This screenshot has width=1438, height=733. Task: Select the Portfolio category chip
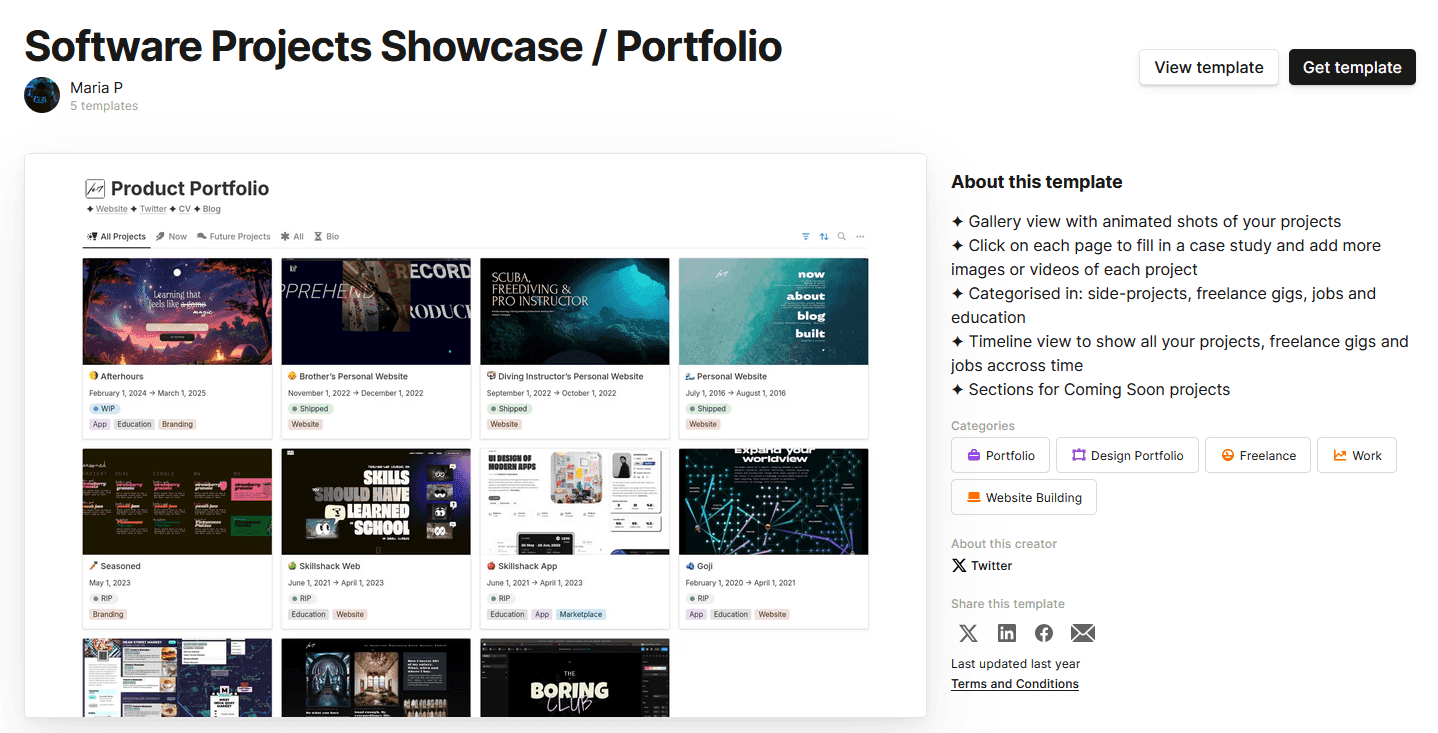coord(1000,455)
